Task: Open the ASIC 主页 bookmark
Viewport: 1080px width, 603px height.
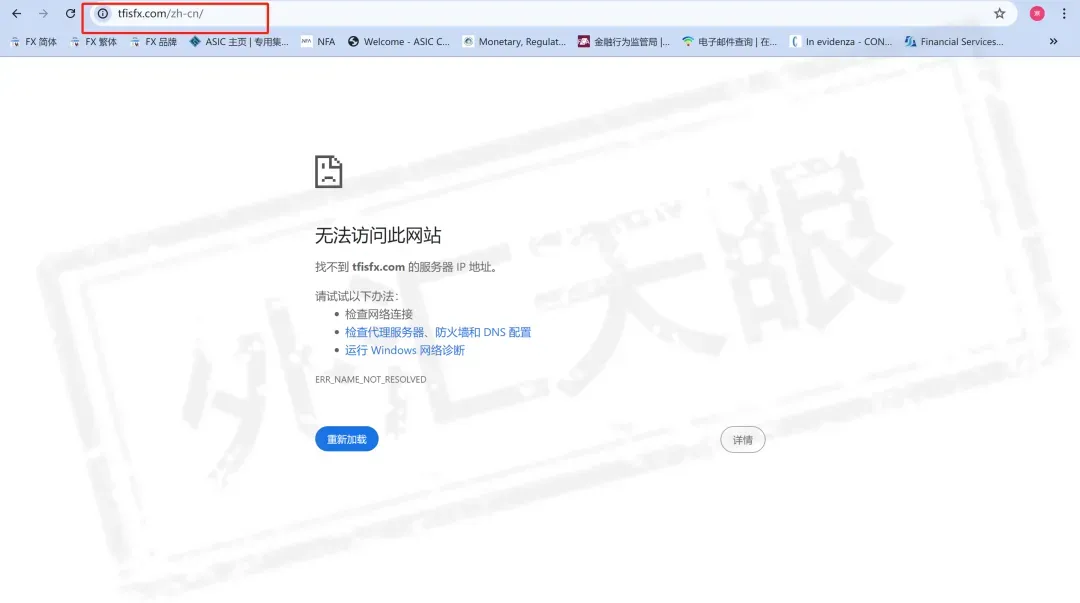Action: pos(239,41)
